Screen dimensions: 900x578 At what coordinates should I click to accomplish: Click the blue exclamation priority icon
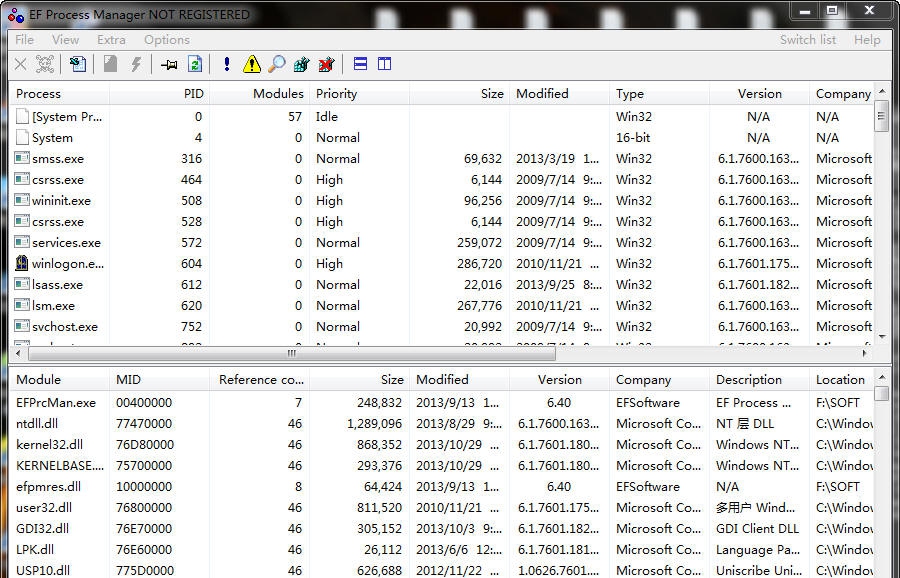click(x=226, y=64)
